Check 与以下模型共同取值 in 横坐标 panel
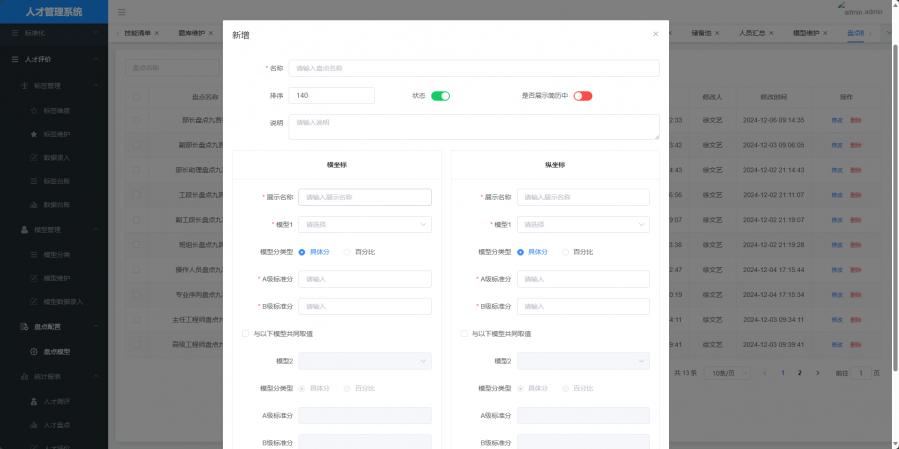The image size is (899, 449). pos(245,333)
